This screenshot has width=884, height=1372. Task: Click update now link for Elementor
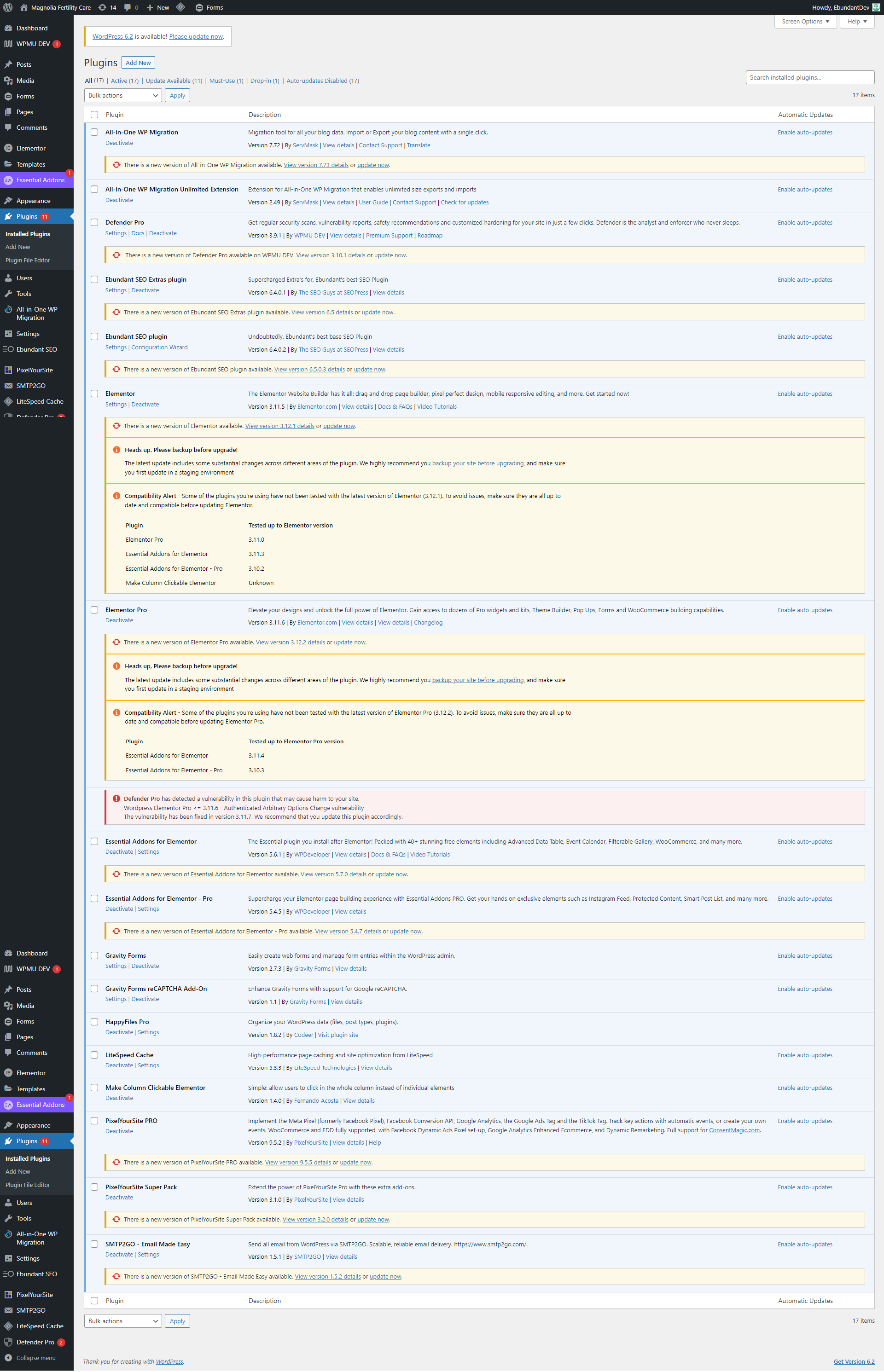339,426
